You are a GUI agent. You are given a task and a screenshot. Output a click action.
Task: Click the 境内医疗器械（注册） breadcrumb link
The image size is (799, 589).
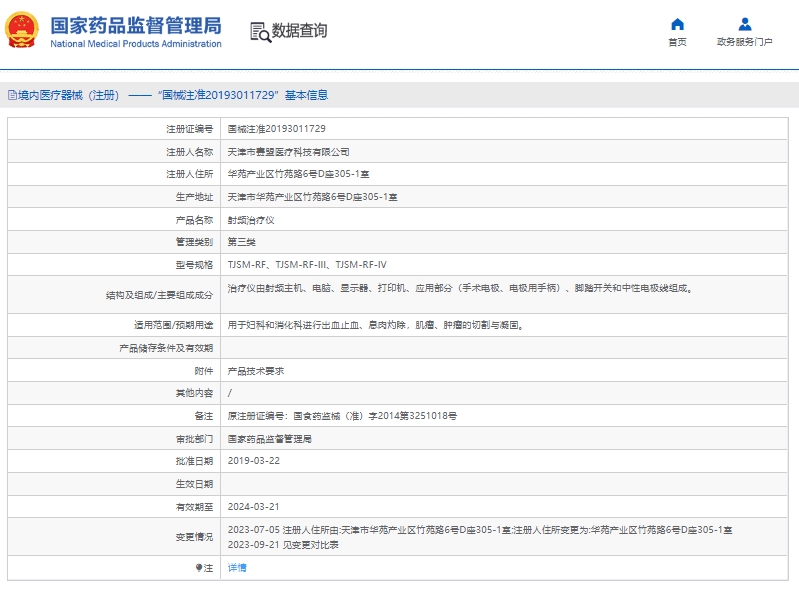click(x=68, y=95)
